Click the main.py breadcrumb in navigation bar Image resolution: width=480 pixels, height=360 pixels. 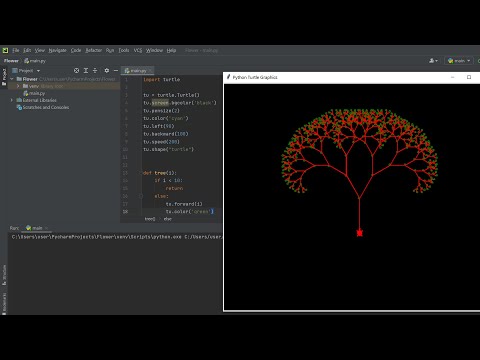[35, 61]
